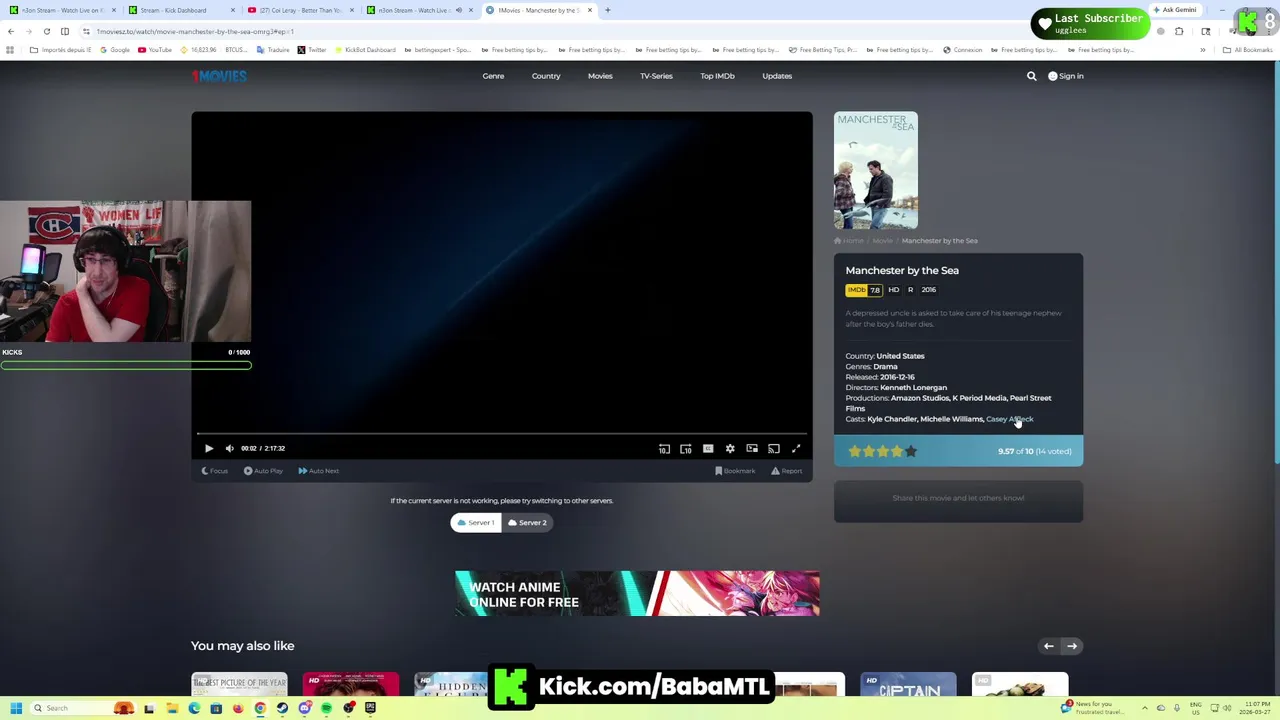Go to the TV-Series section
Screen dimensions: 1280x720
coord(656,76)
